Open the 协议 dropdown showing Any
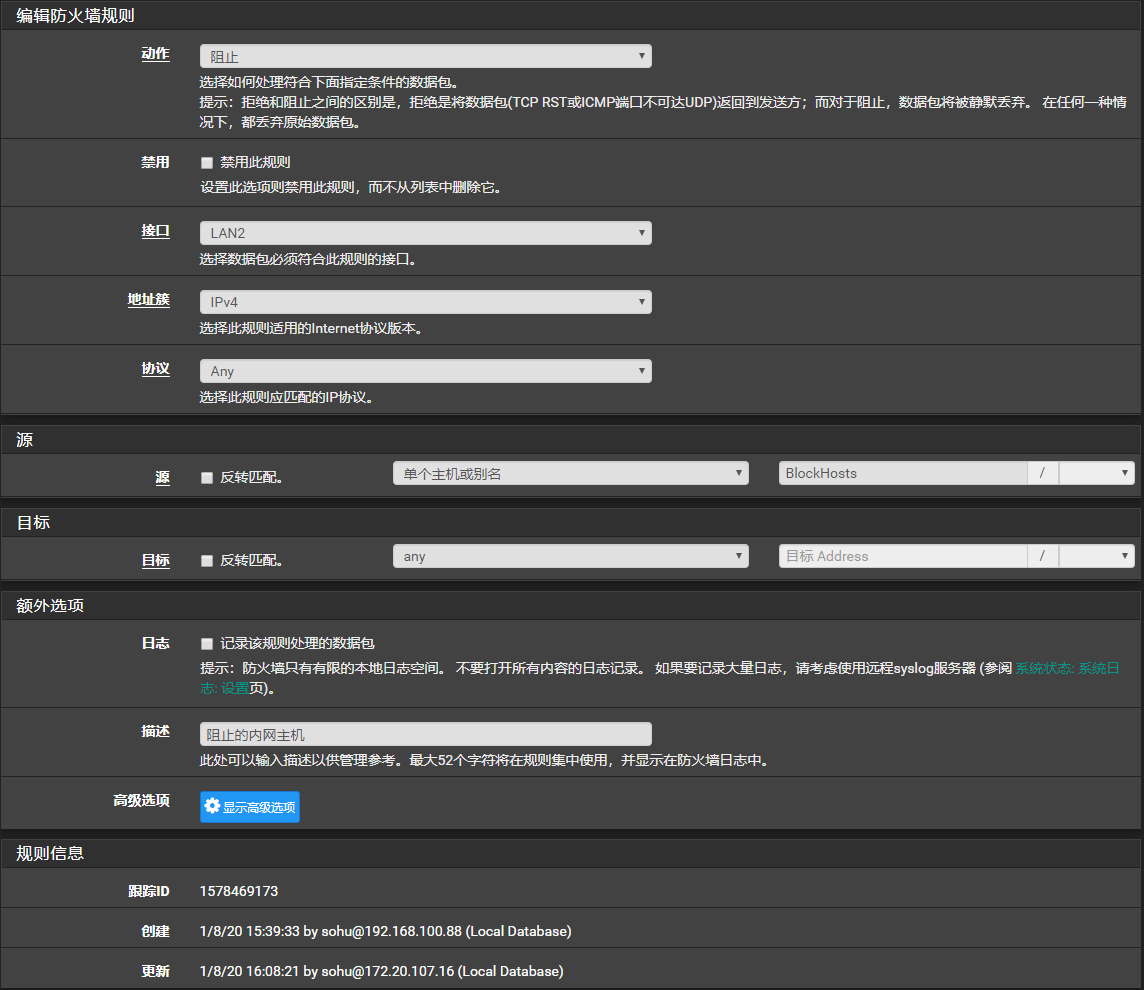The image size is (1144, 990). coord(425,371)
